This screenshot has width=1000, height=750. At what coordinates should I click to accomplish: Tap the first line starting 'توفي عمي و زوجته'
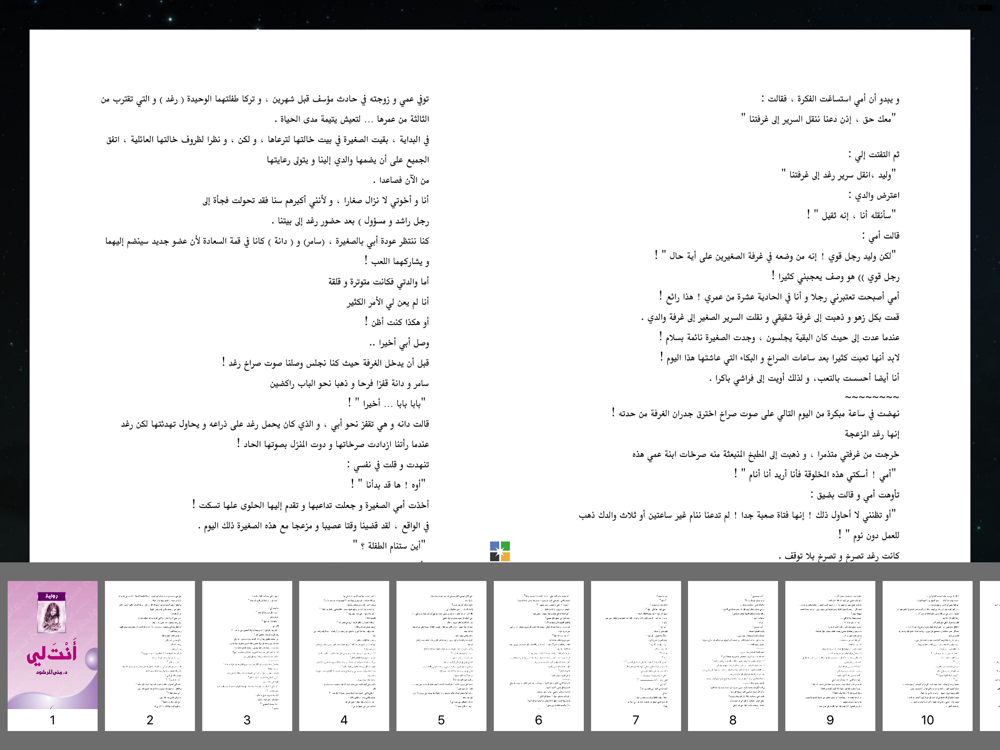(265, 99)
